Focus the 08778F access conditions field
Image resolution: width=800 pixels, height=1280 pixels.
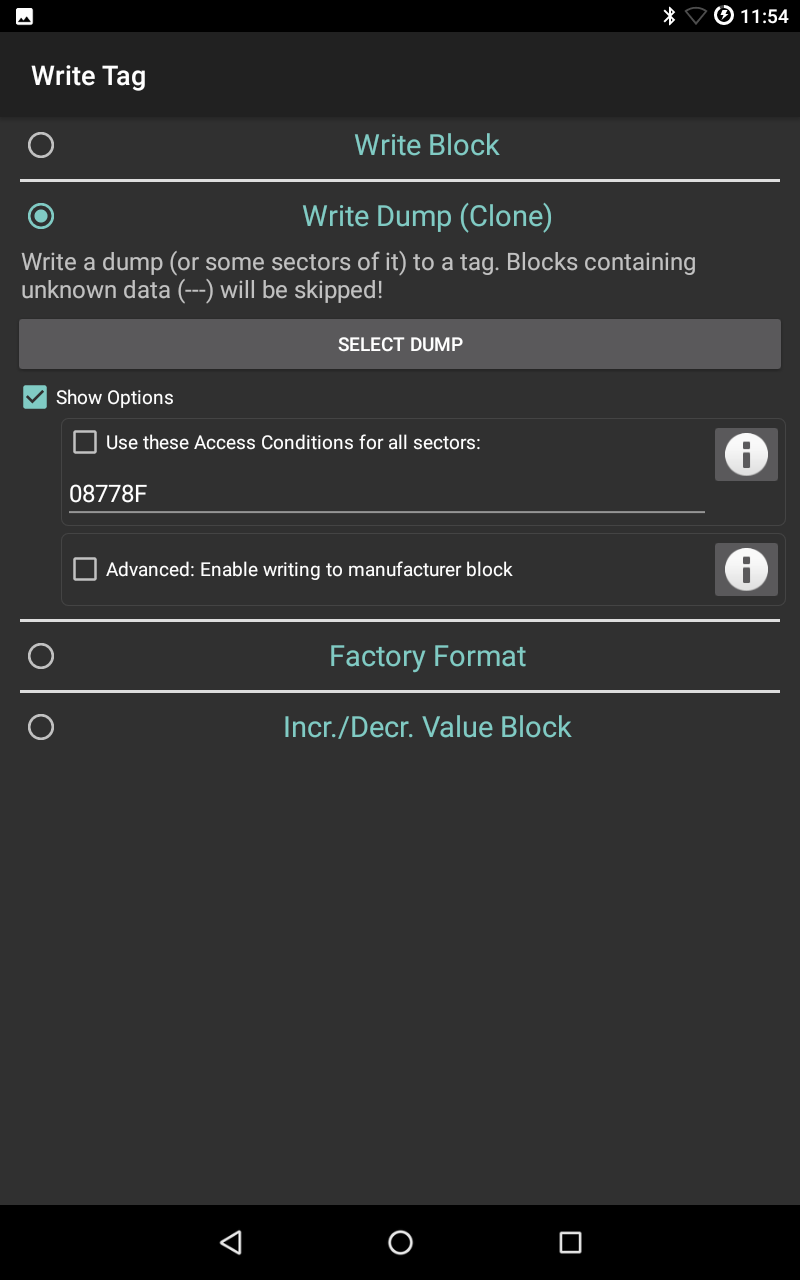(386, 493)
